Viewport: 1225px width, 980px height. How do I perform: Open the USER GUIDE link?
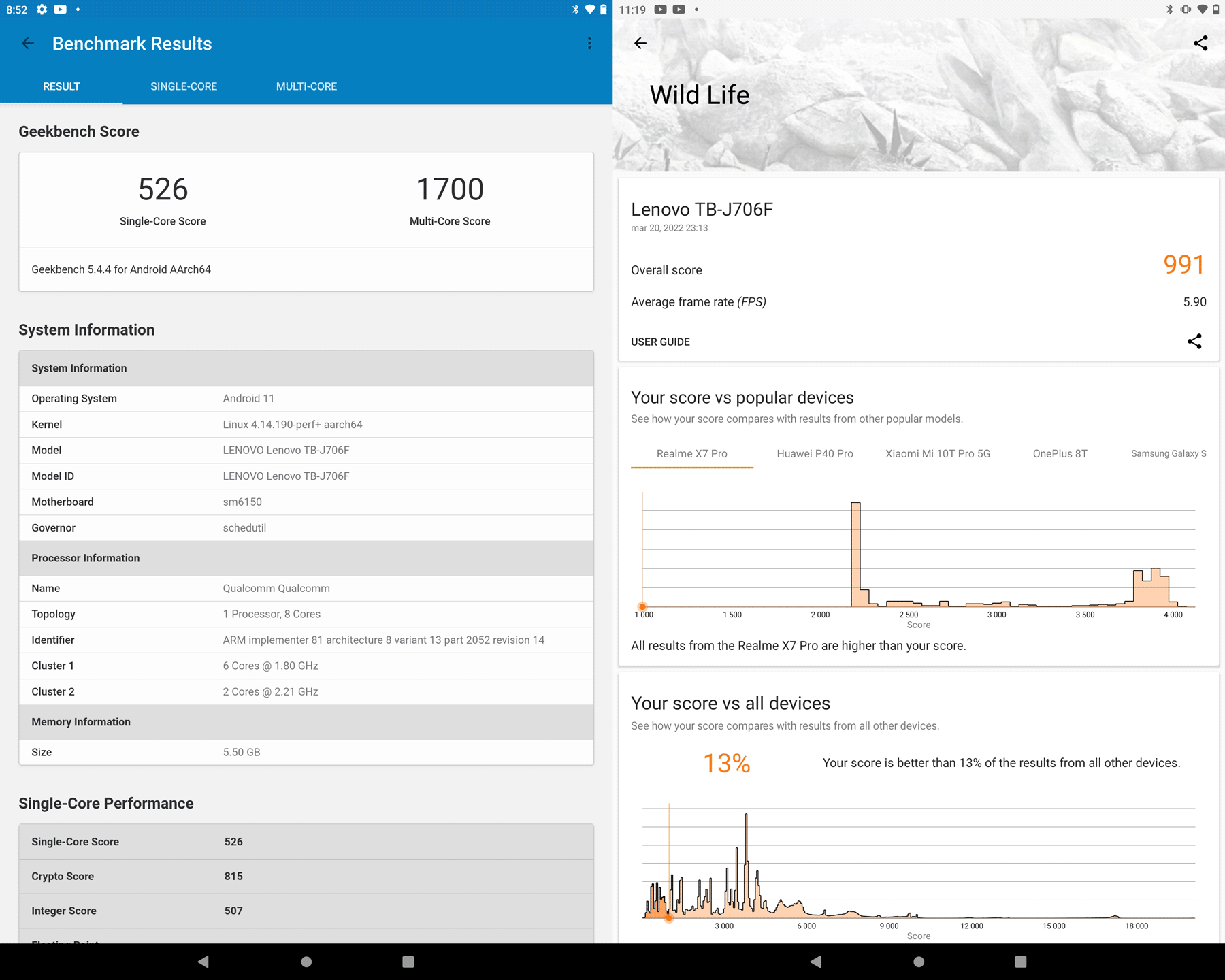coord(660,342)
